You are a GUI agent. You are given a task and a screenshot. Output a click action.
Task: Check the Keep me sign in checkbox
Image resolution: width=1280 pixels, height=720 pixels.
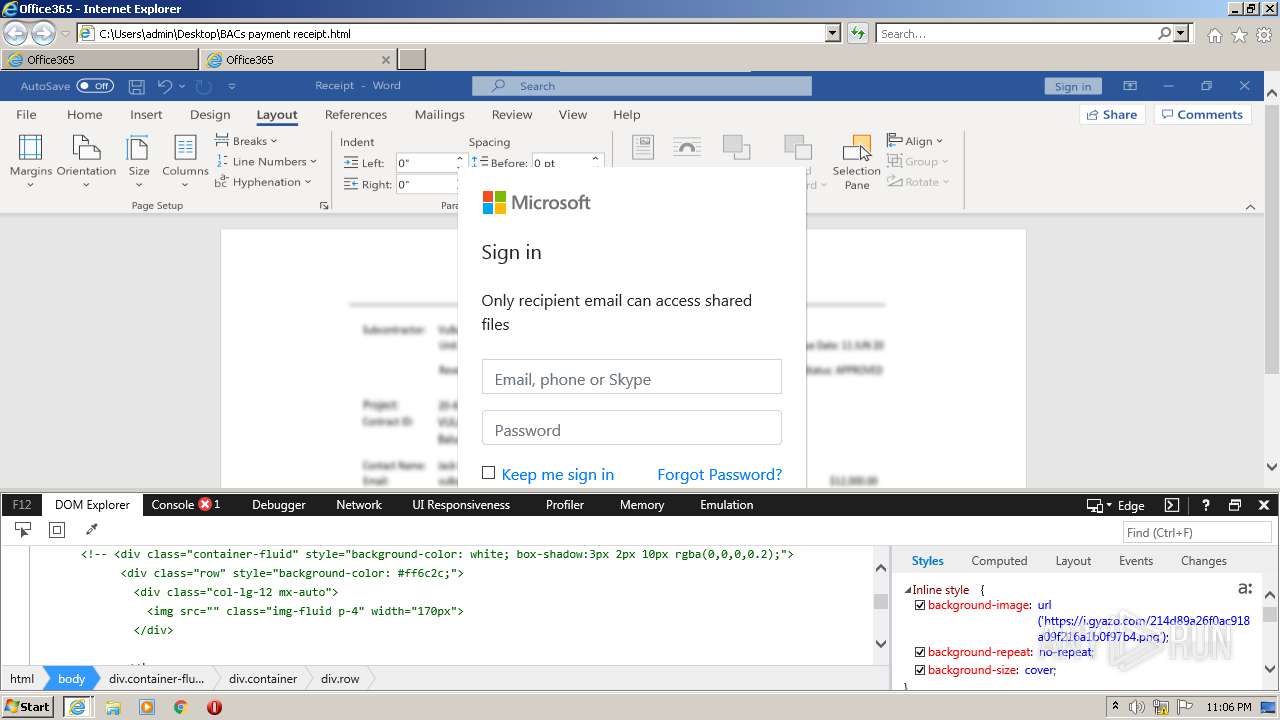coord(488,473)
